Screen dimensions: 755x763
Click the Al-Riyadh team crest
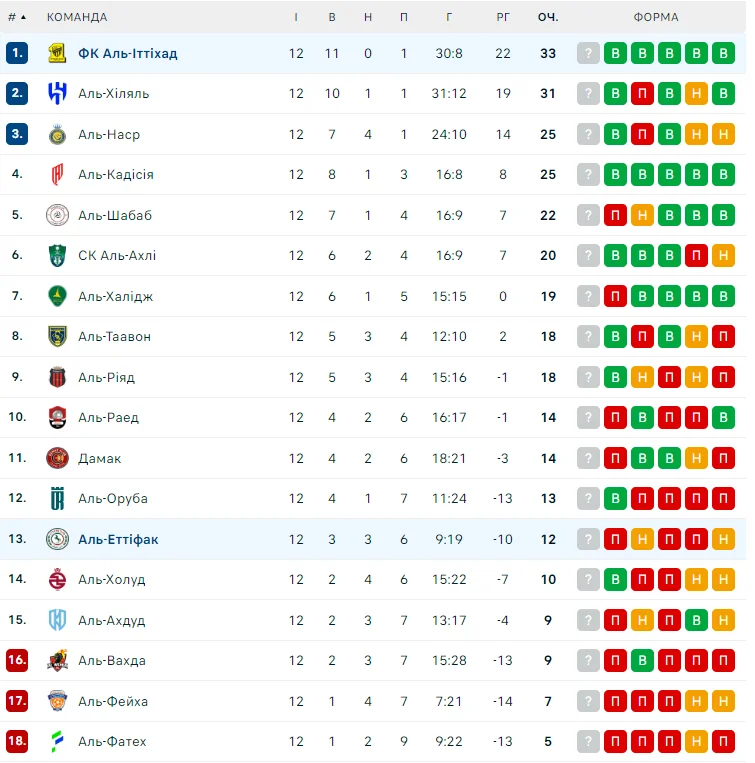(57, 377)
